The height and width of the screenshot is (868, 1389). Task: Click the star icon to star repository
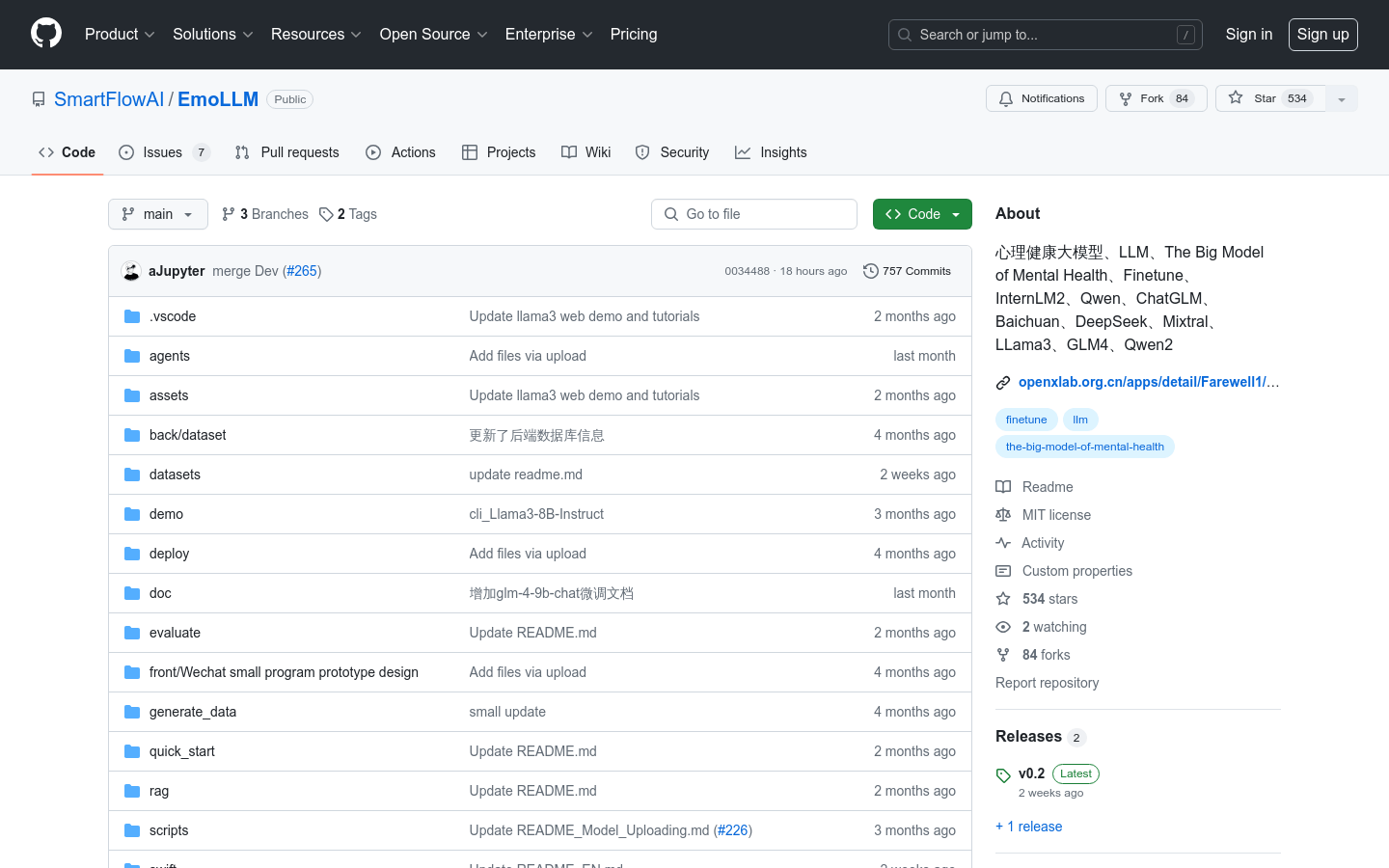click(x=1236, y=97)
